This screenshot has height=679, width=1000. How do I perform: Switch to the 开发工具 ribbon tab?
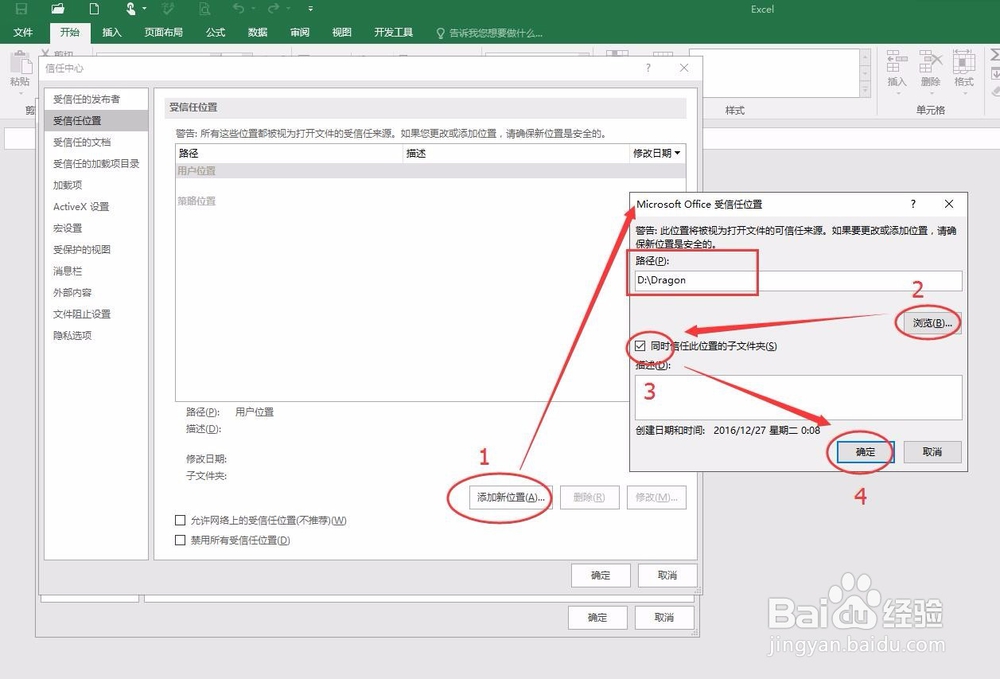(393, 31)
